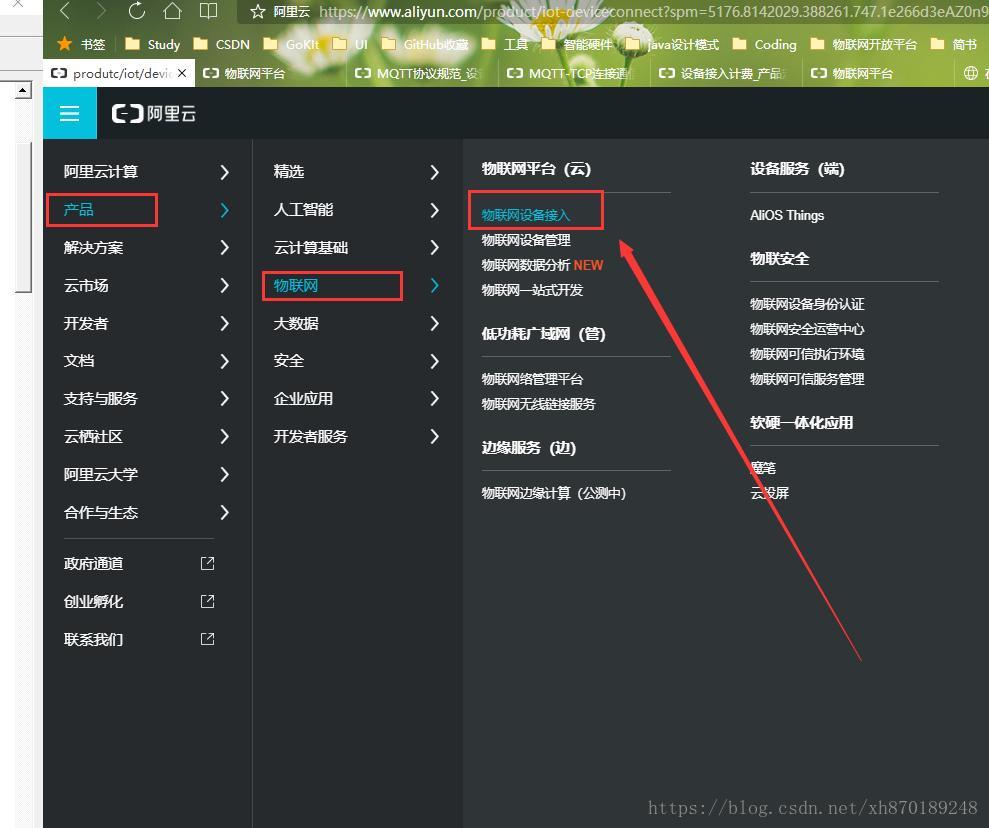
Task: Switch to 设备接入计费 tab
Action: (x=725, y=73)
